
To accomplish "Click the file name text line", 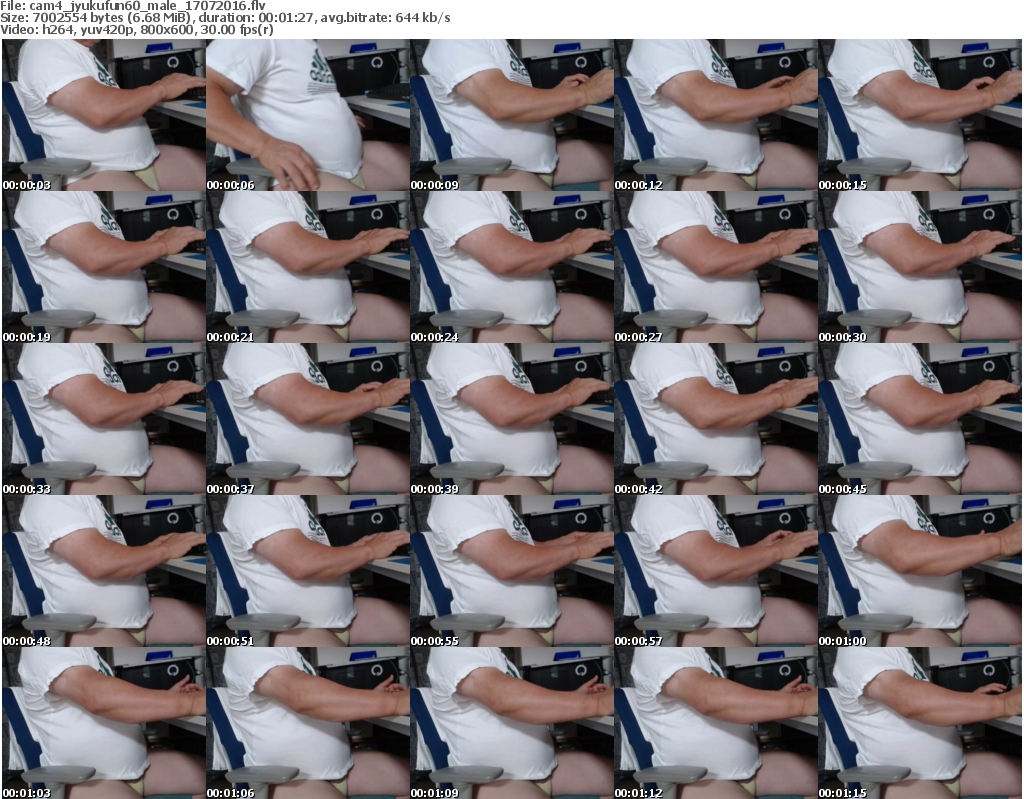I will pyautogui.click(x=133, y=6).
